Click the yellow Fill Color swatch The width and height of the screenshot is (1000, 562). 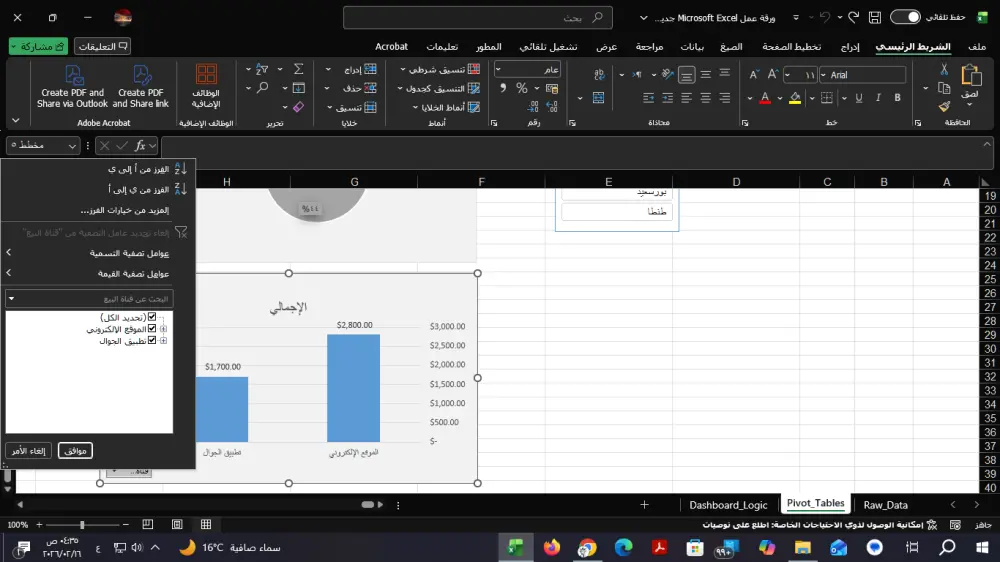tap(795, 98)
